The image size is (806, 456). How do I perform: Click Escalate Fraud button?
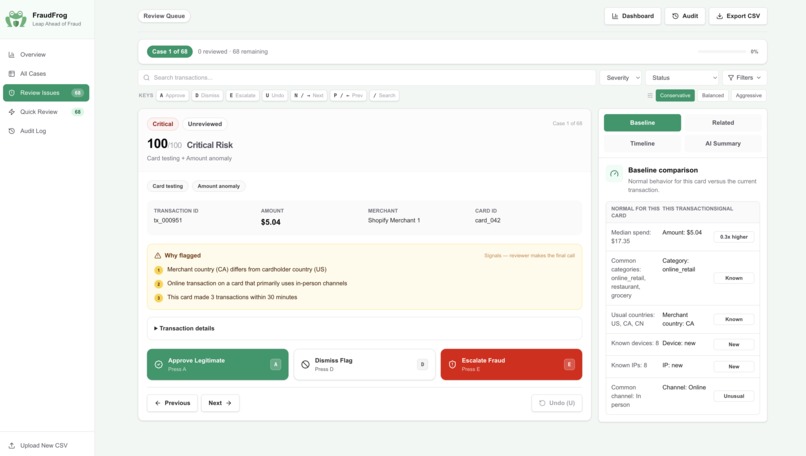511,364
